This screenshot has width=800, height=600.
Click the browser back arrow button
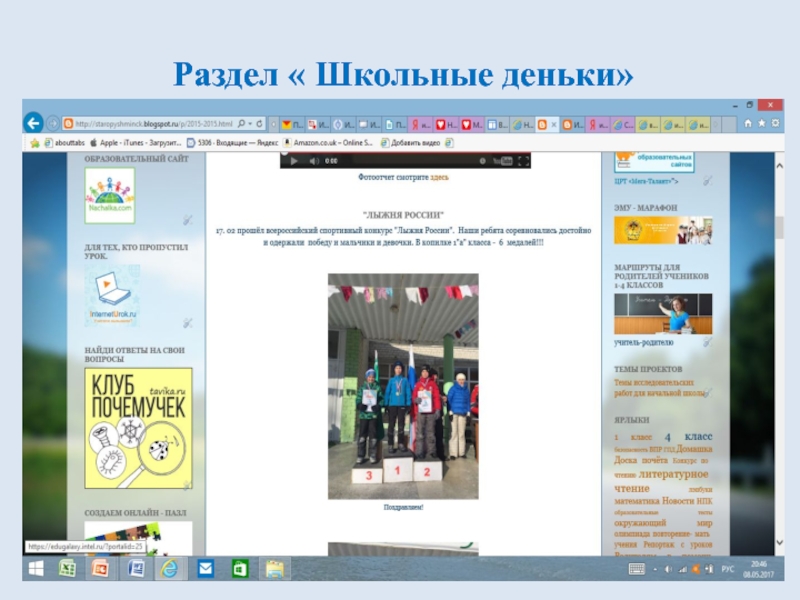pos(34,123)
